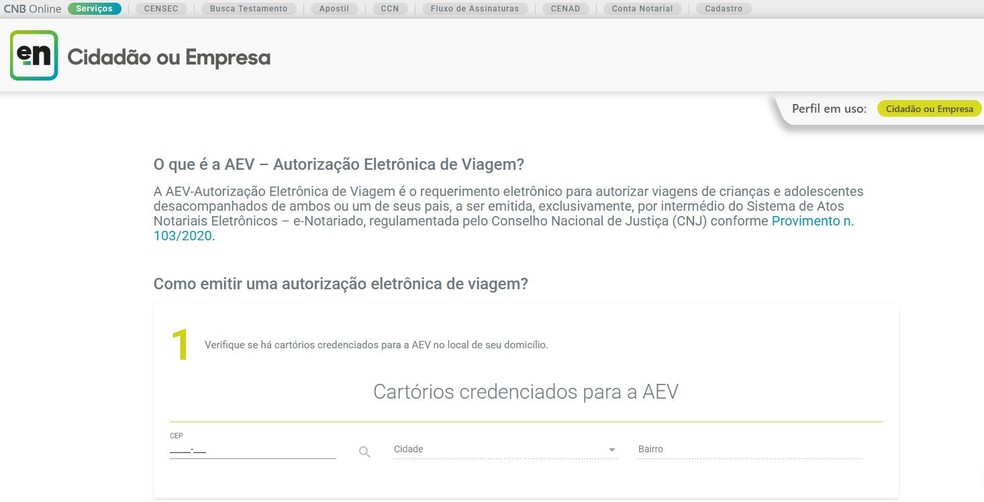984x502 pixels.
Task: Click the e-Notariado 'en' logo icon
Action: (34, 55)
